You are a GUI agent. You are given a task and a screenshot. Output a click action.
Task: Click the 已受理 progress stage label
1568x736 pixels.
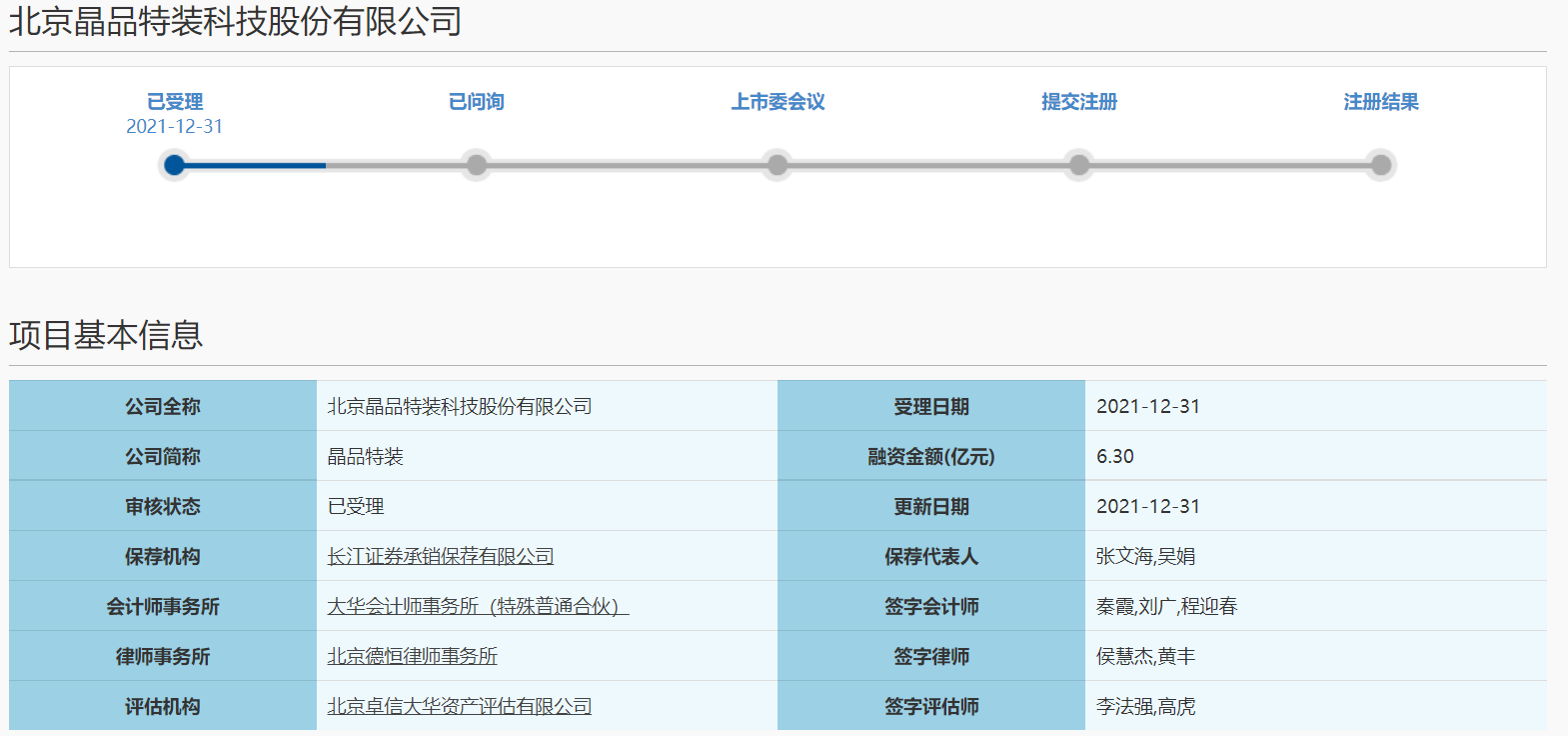pos(175,102)
